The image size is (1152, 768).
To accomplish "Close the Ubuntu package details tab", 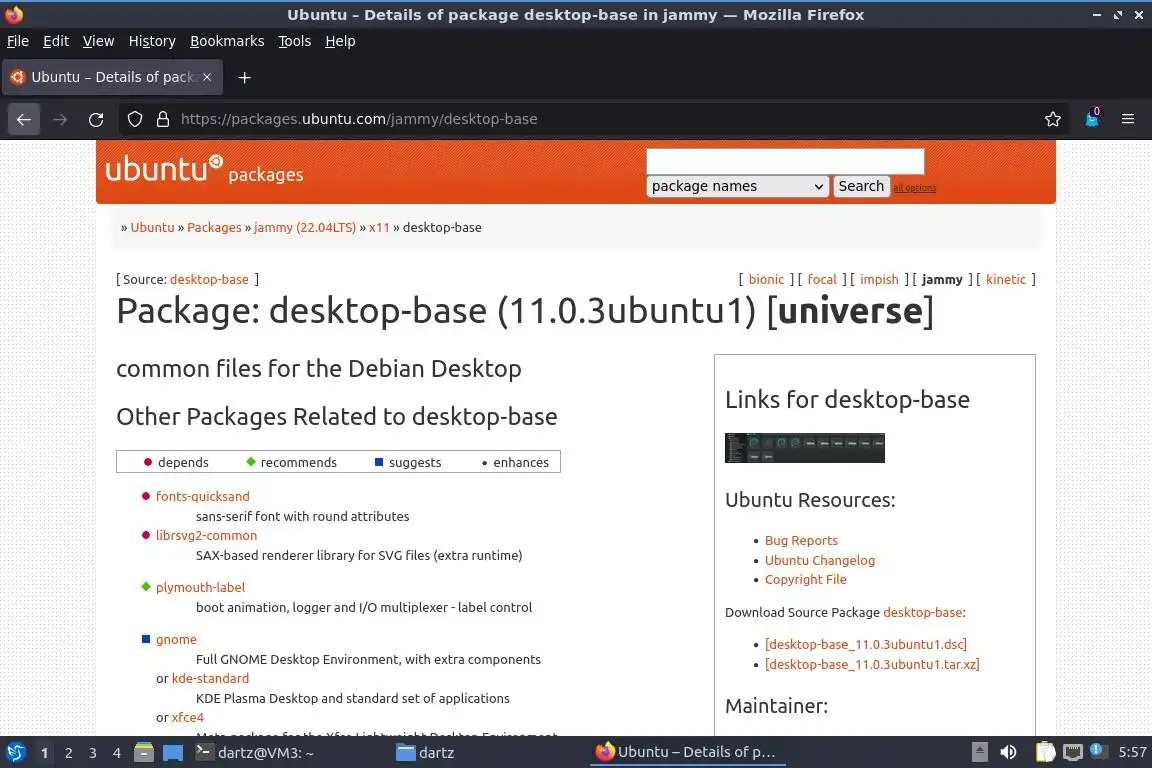I will point(207,77).
